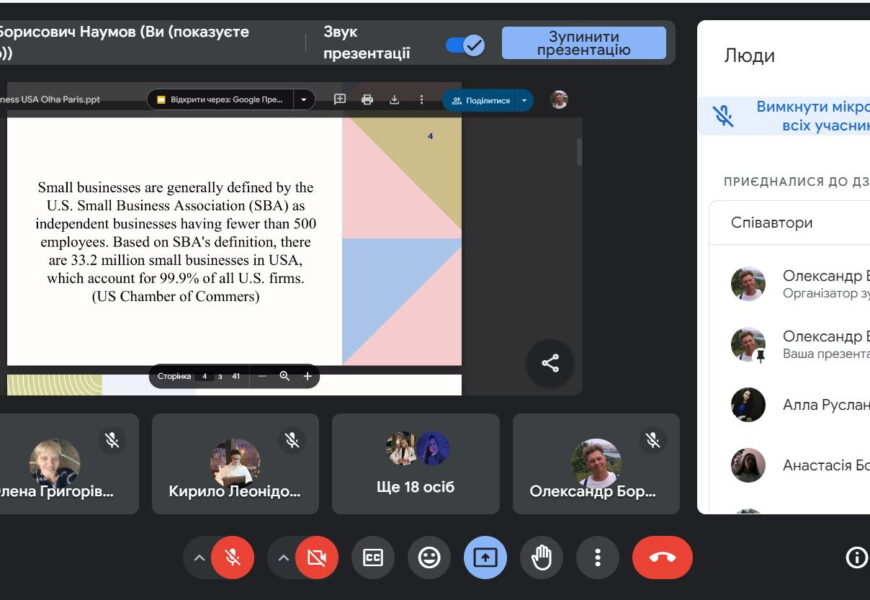Raise hand using the hand icon
The height and width of the screenshot is (600, 870).
[541, 558]
